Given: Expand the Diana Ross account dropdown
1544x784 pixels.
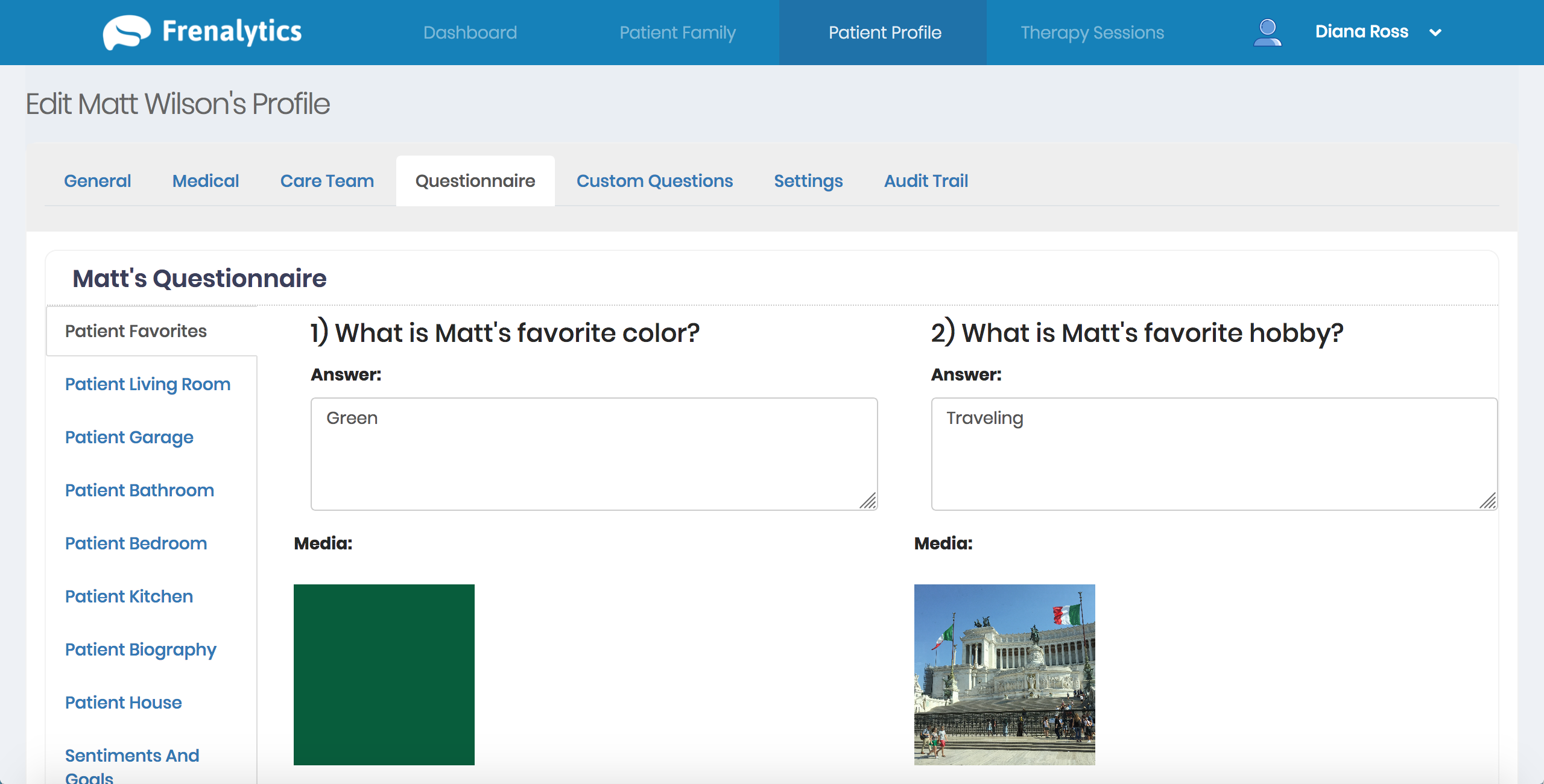Looking at the screenshot, I should 1435,33.
